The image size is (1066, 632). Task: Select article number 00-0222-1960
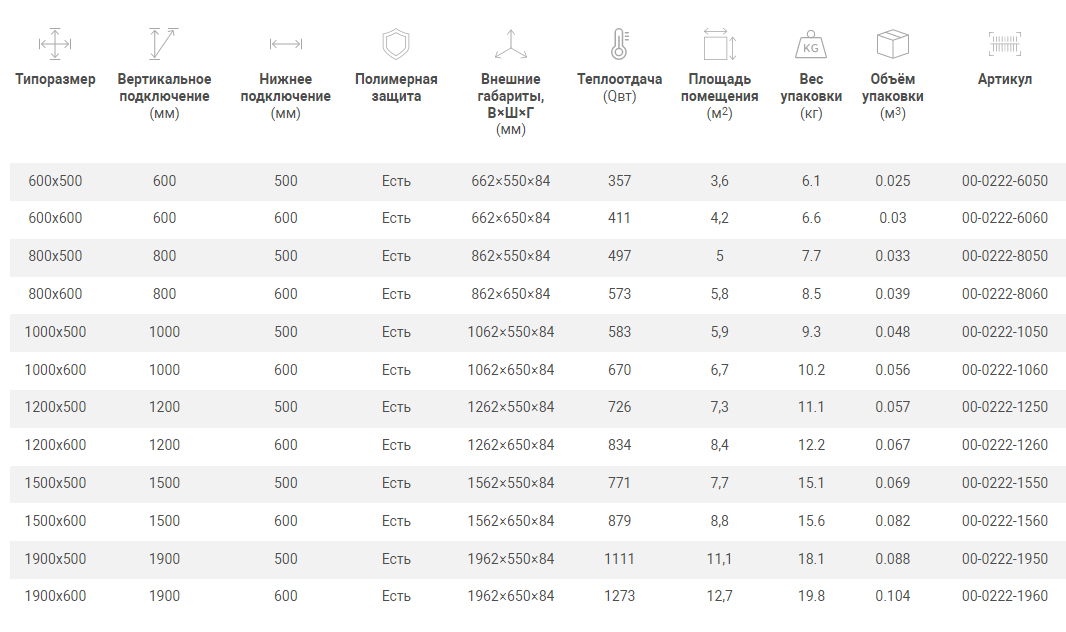coord(1004,596)
